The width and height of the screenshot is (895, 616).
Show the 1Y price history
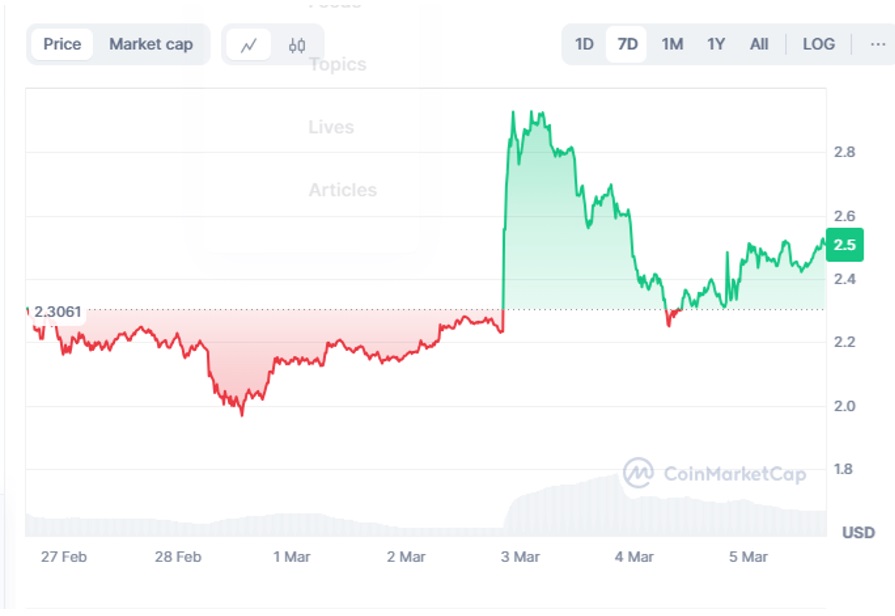pyautogui.click(x=716, y=44)
